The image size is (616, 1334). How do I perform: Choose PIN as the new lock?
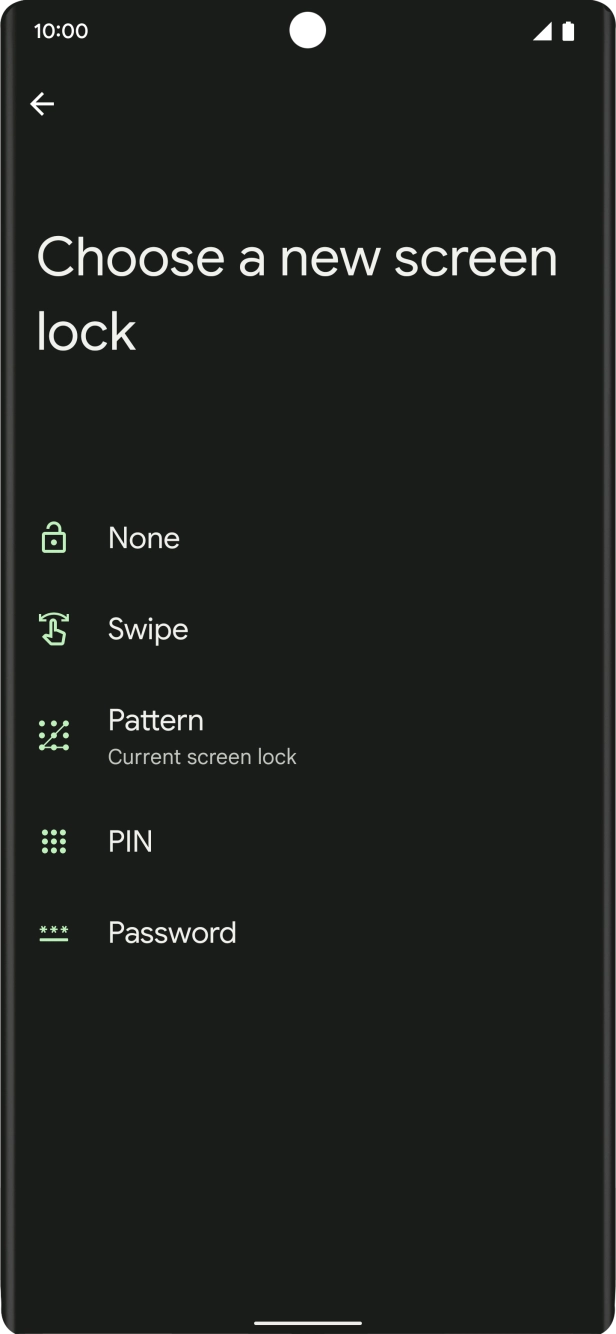pos(130,842)
